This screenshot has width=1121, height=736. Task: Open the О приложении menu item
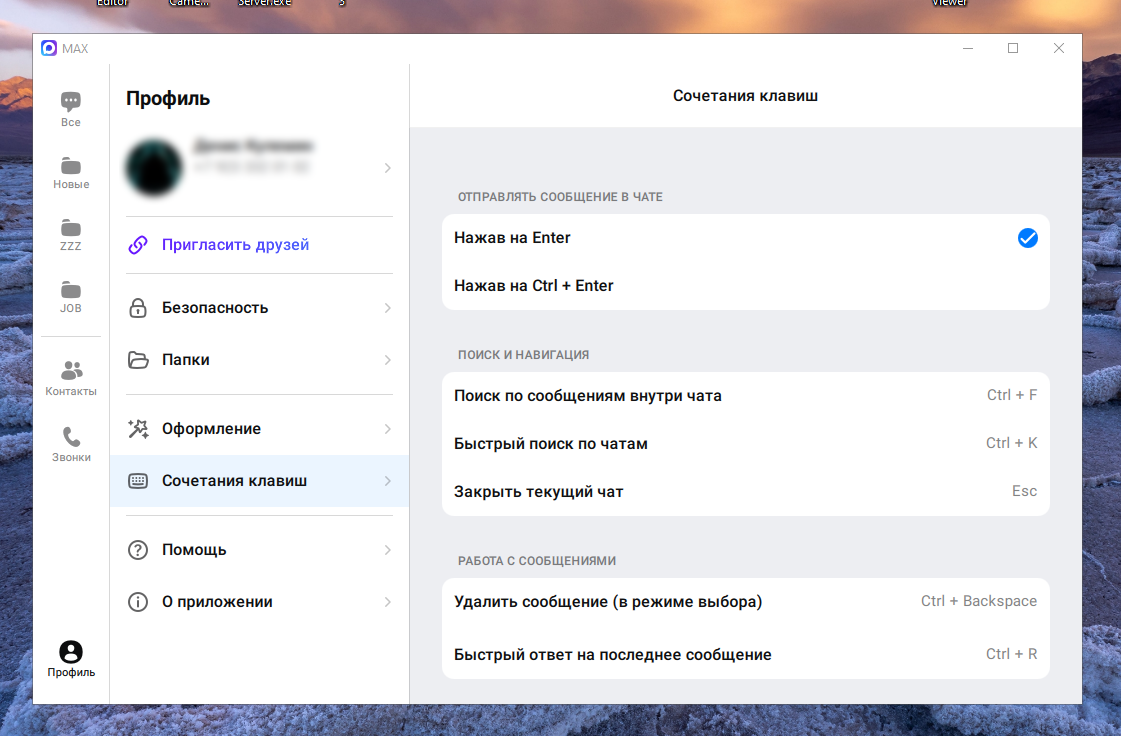tap(217, 602)
